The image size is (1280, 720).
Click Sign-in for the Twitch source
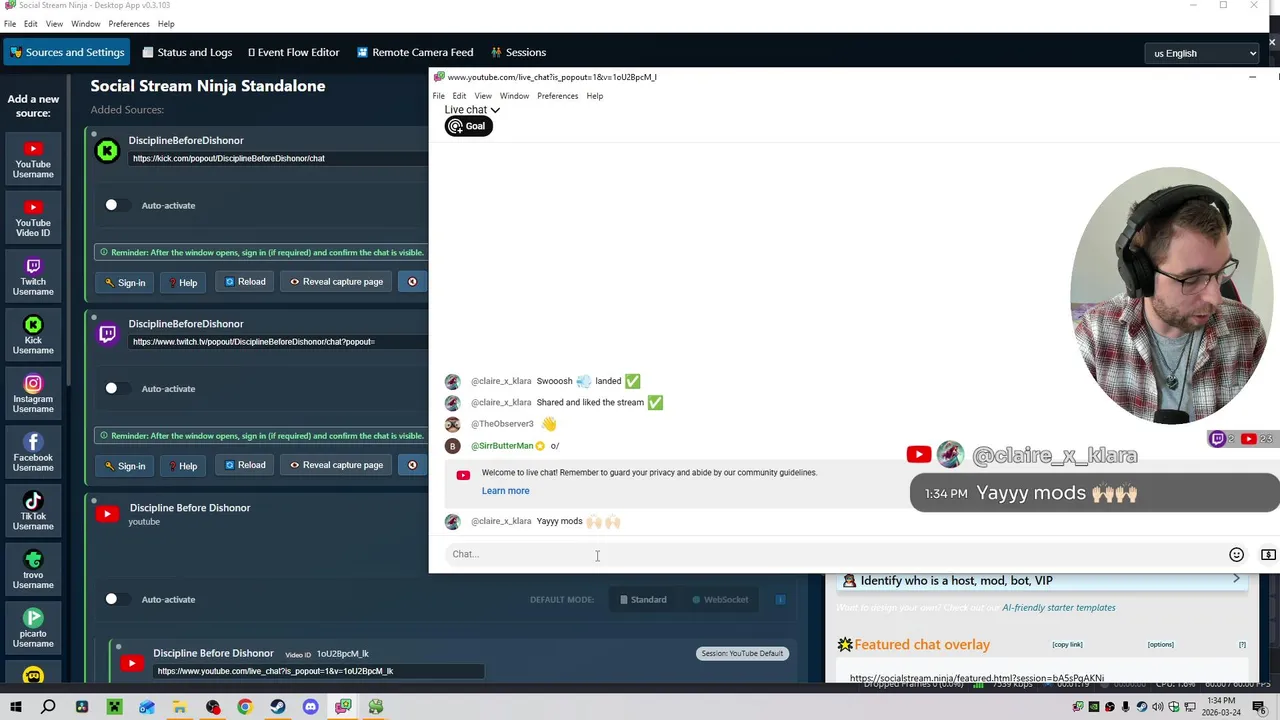[x=125, y=466]
